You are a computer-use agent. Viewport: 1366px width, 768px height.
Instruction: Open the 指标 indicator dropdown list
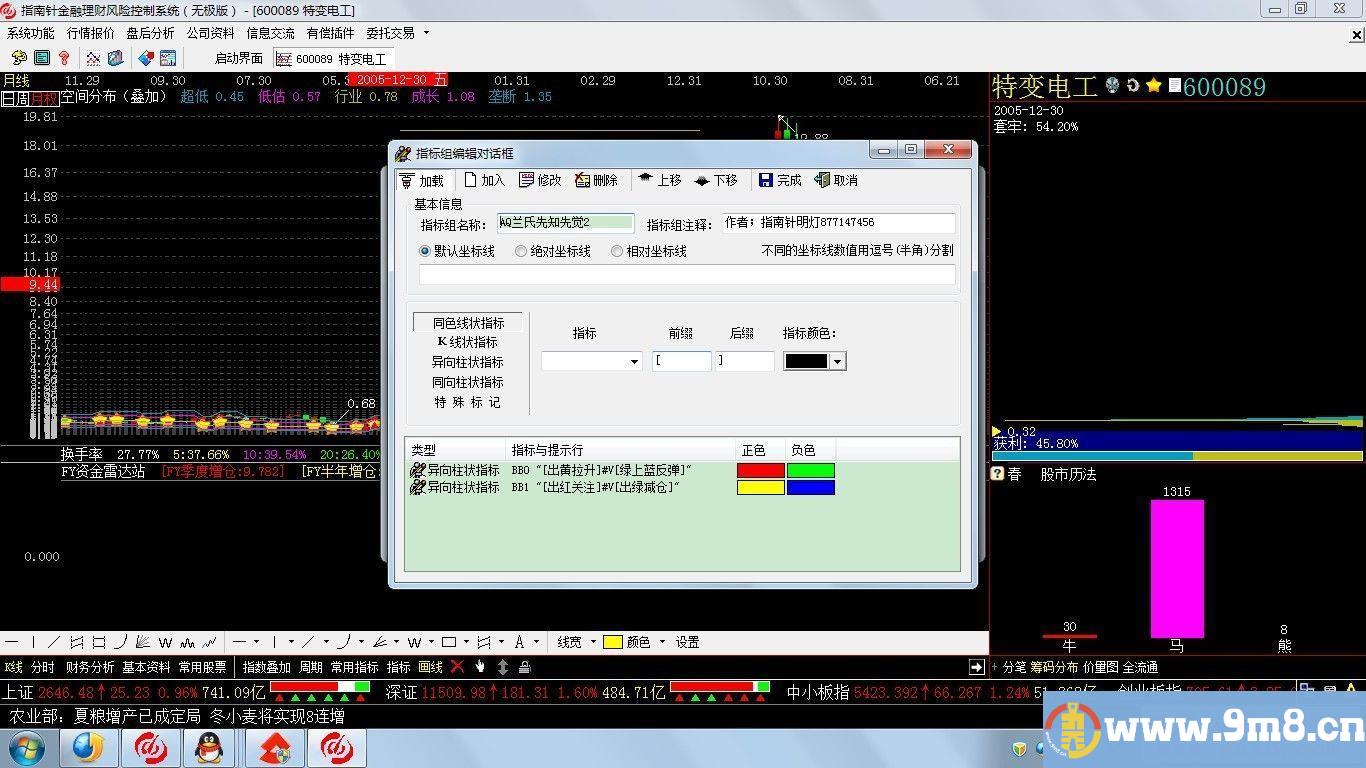[x=634, y=361]
